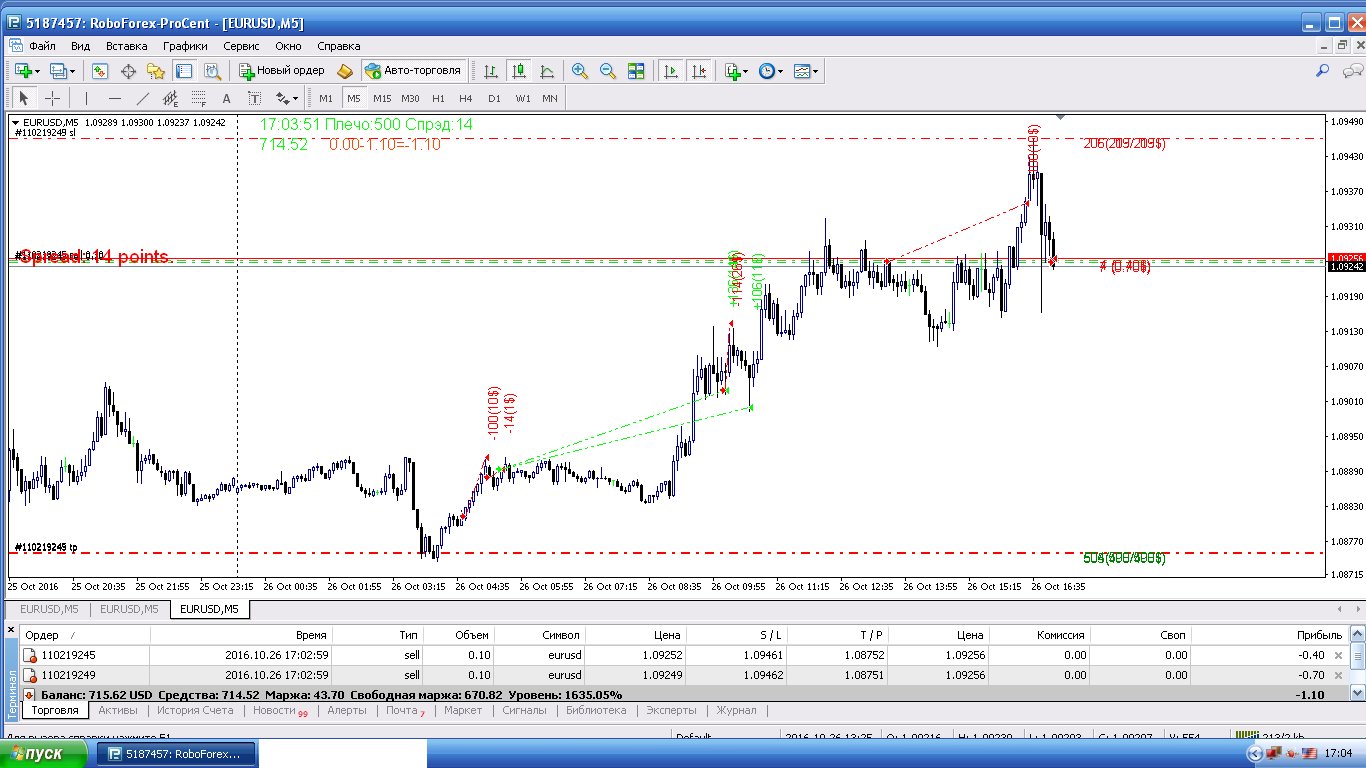Open the Navigator panel star-folder icon

(x=155, y=71)
